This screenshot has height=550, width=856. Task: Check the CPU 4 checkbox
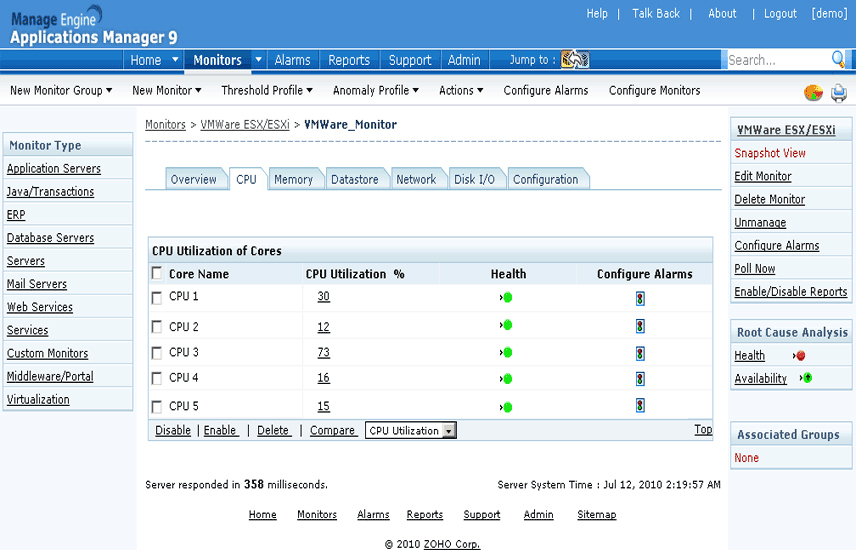(x=157, y=378)
